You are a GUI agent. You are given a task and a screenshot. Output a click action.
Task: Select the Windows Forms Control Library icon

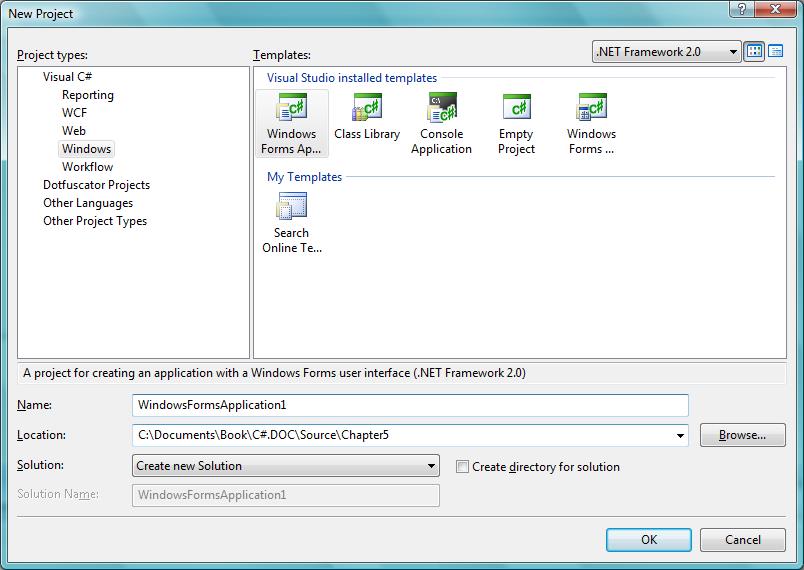point(591,108)
